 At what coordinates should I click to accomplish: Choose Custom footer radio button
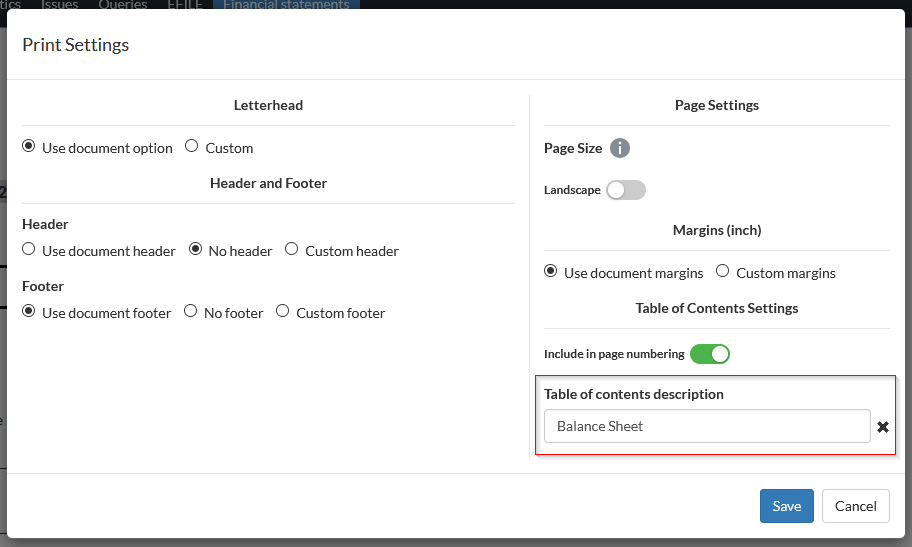click(283, 312)
